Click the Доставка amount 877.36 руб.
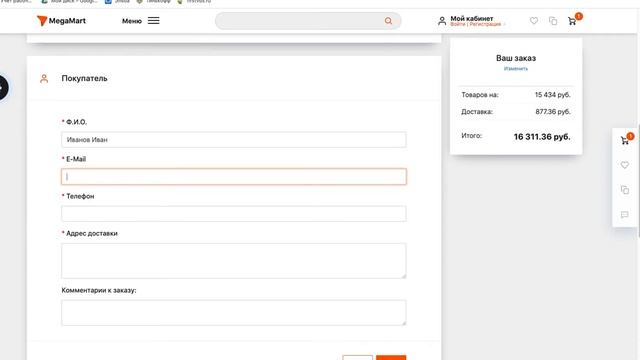The height and width of the screenshot is (360, 640). (553, 111)
